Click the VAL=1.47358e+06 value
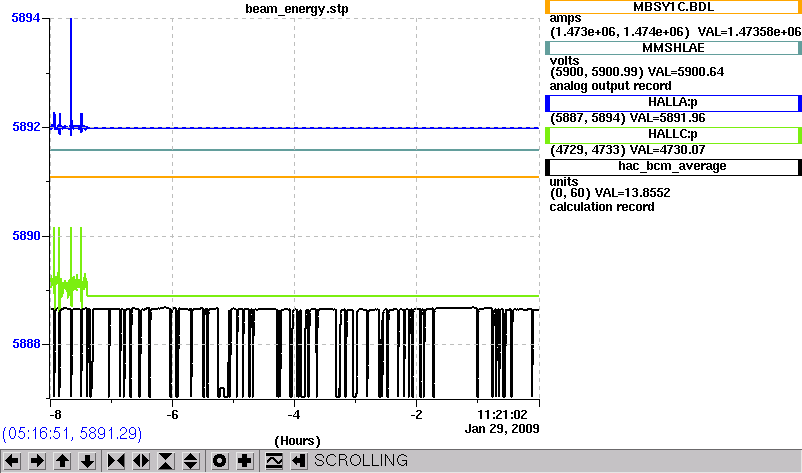This screenshot has height=473, width=802. coord(749,32)
